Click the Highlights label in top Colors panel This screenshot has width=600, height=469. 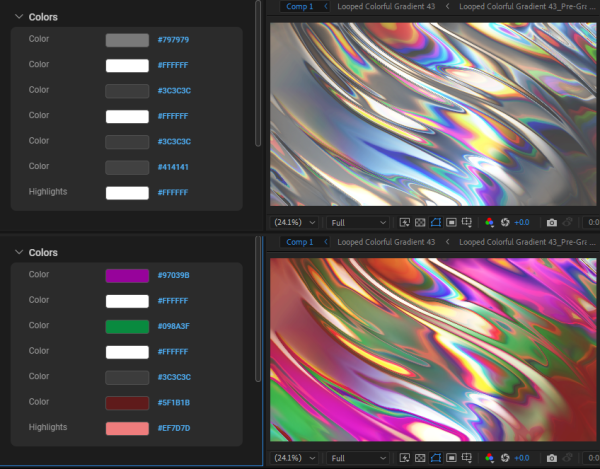pos(48,192)
